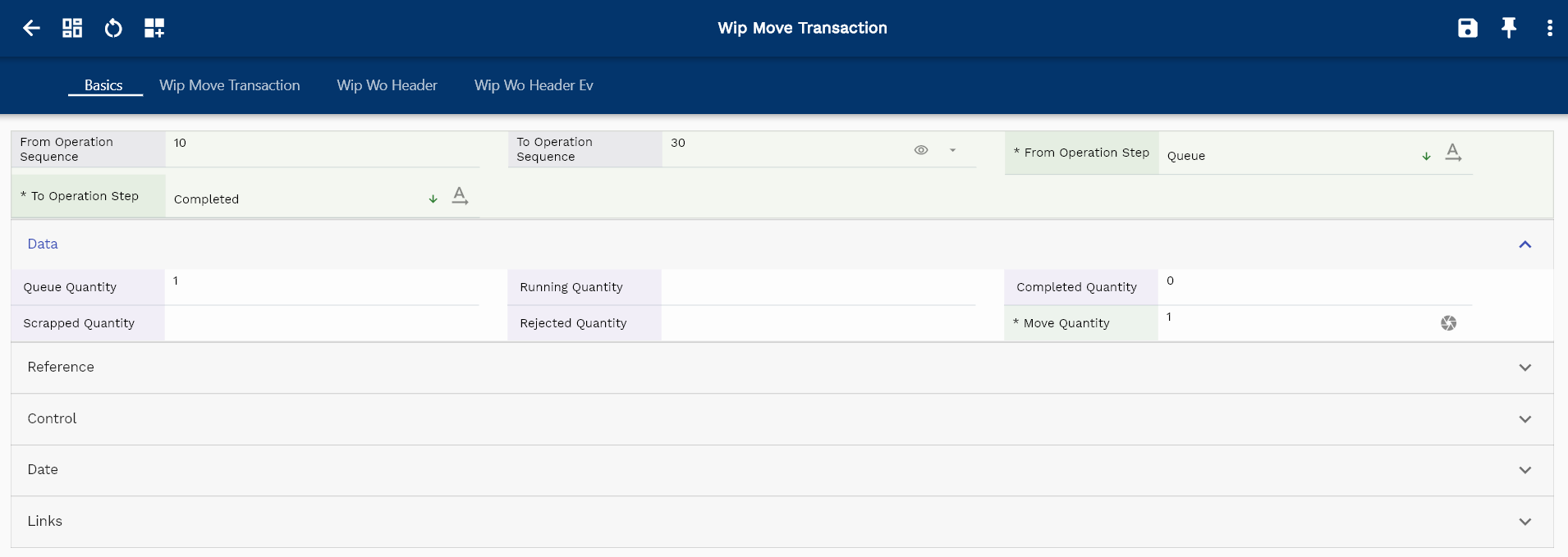Open the dashboard grid icon

72,28
